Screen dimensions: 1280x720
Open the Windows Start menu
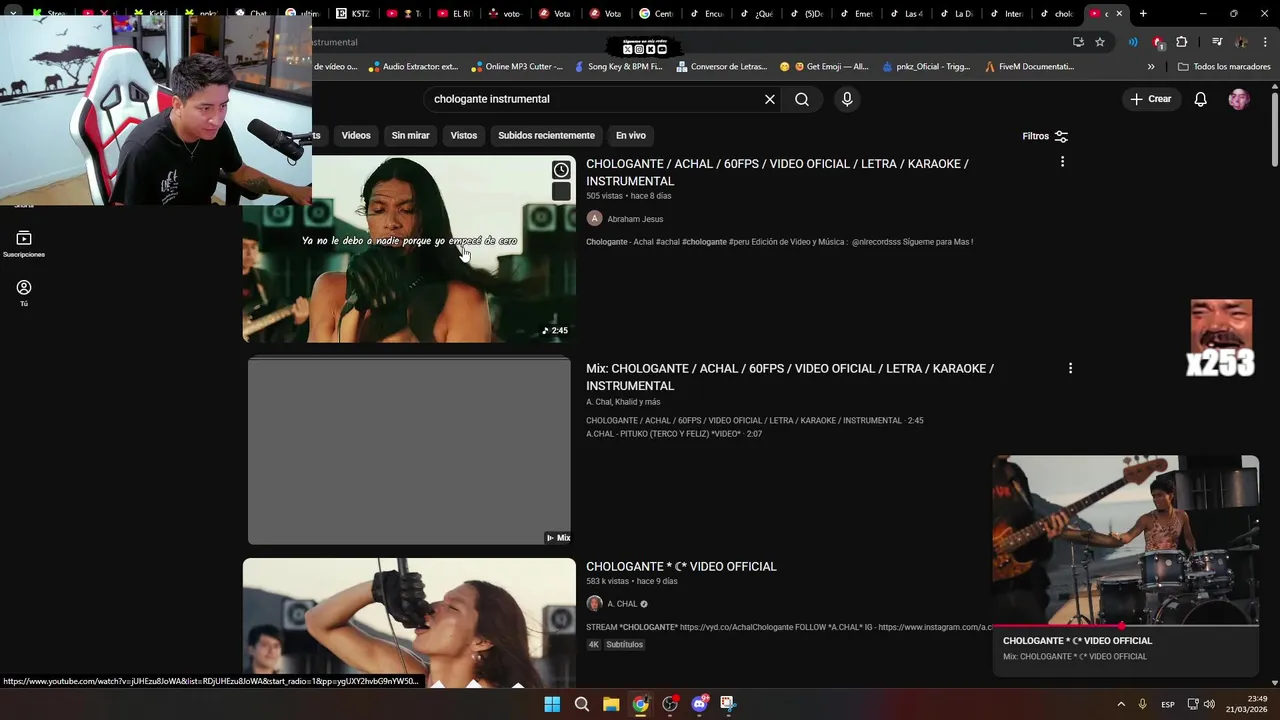coord(552,704)
